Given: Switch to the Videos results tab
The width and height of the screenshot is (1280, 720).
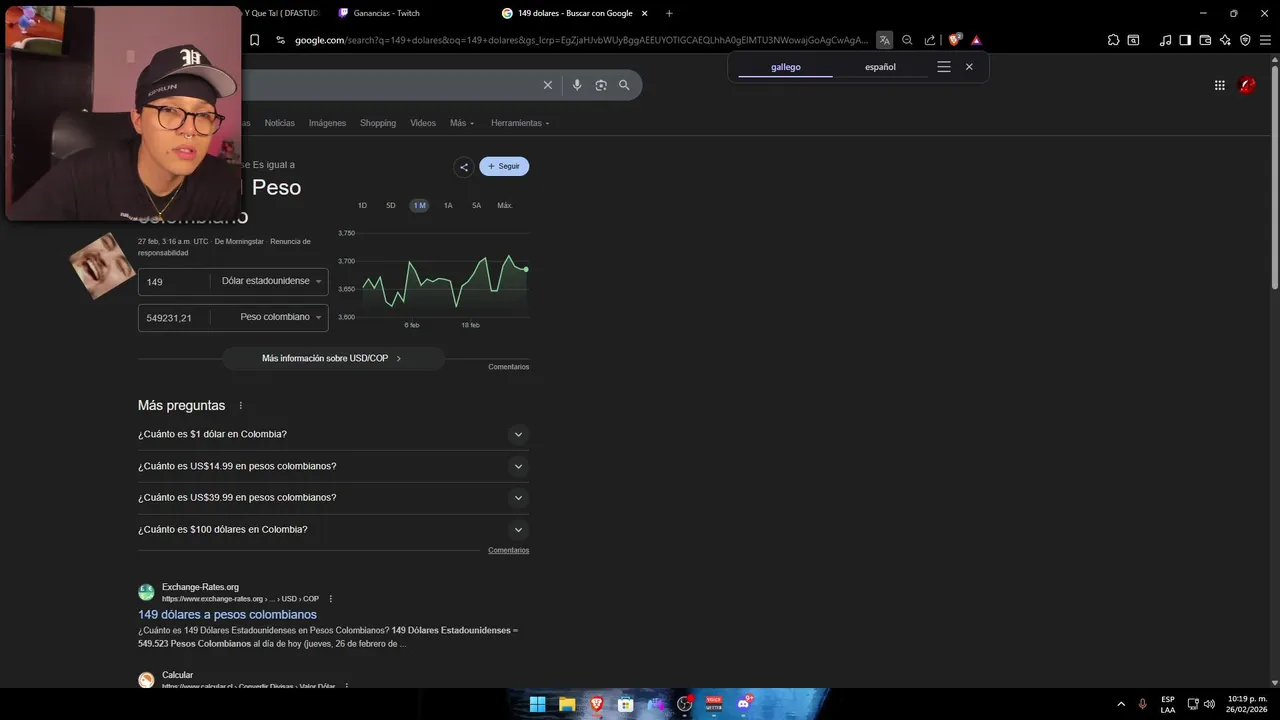Looking at the screenshot, I should [x=423, y=123].
